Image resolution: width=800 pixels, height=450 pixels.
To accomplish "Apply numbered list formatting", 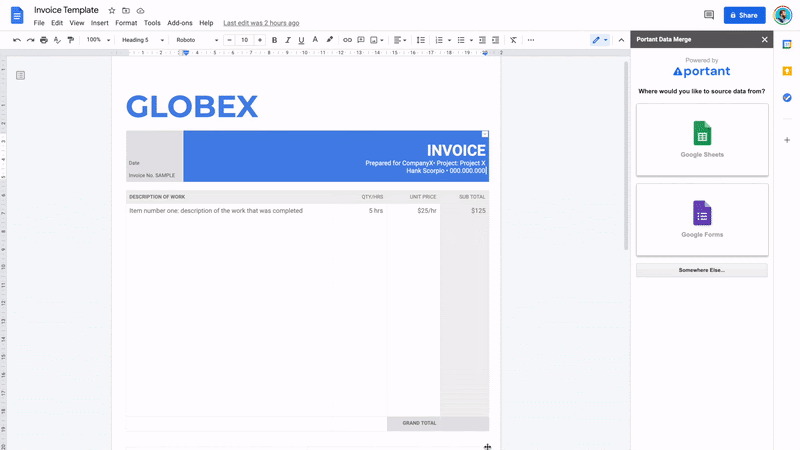I will point(439,40).
